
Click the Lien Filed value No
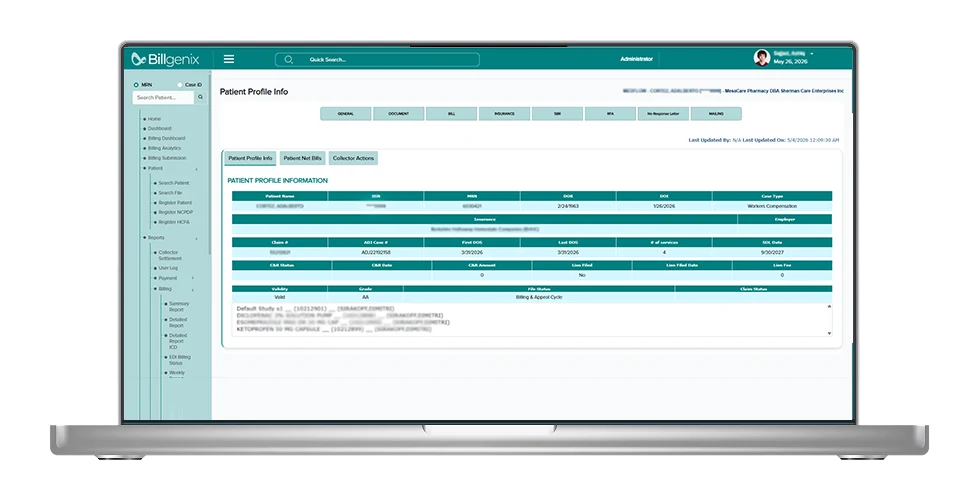(x=582, y=275)
